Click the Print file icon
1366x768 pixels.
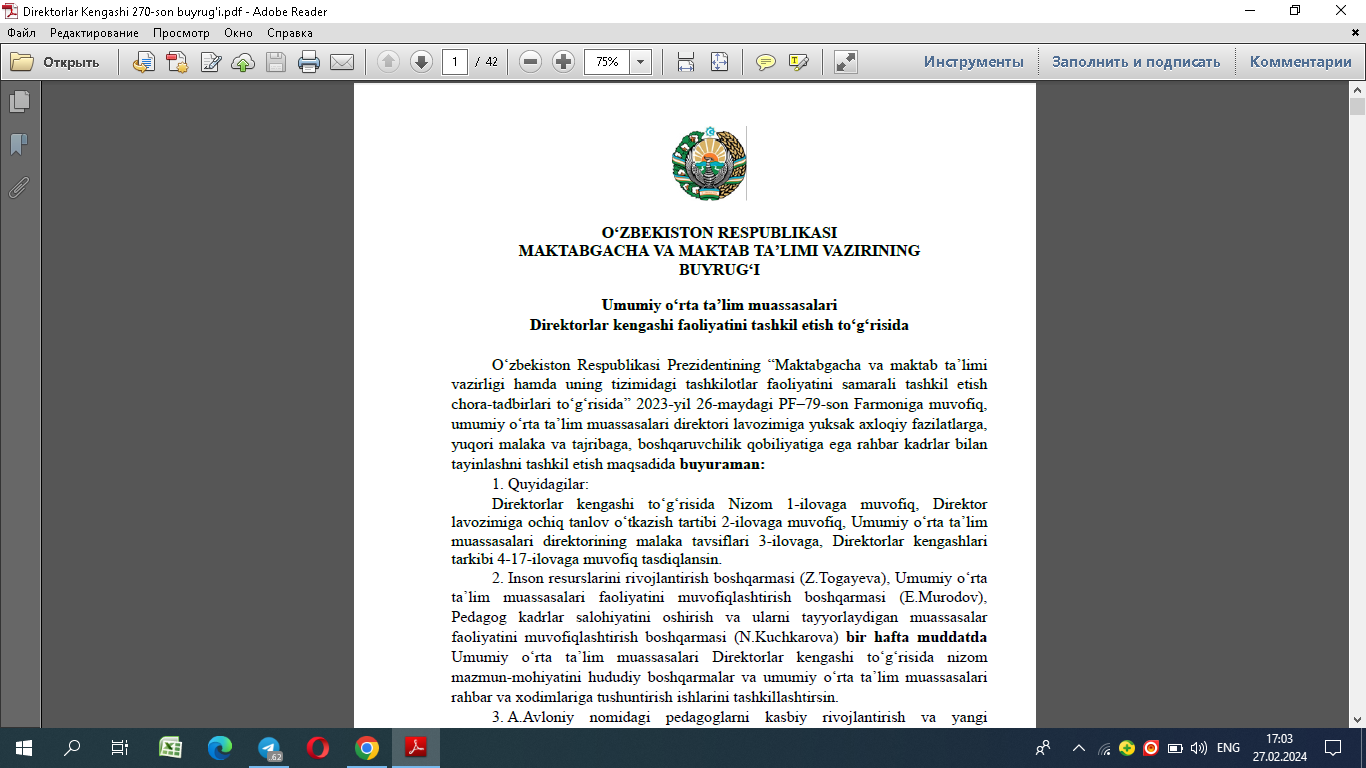(309, 62)
